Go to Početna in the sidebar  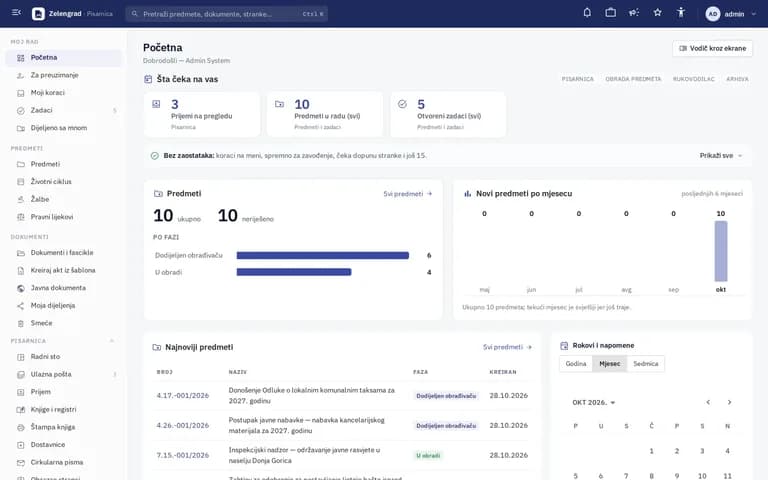64,58
